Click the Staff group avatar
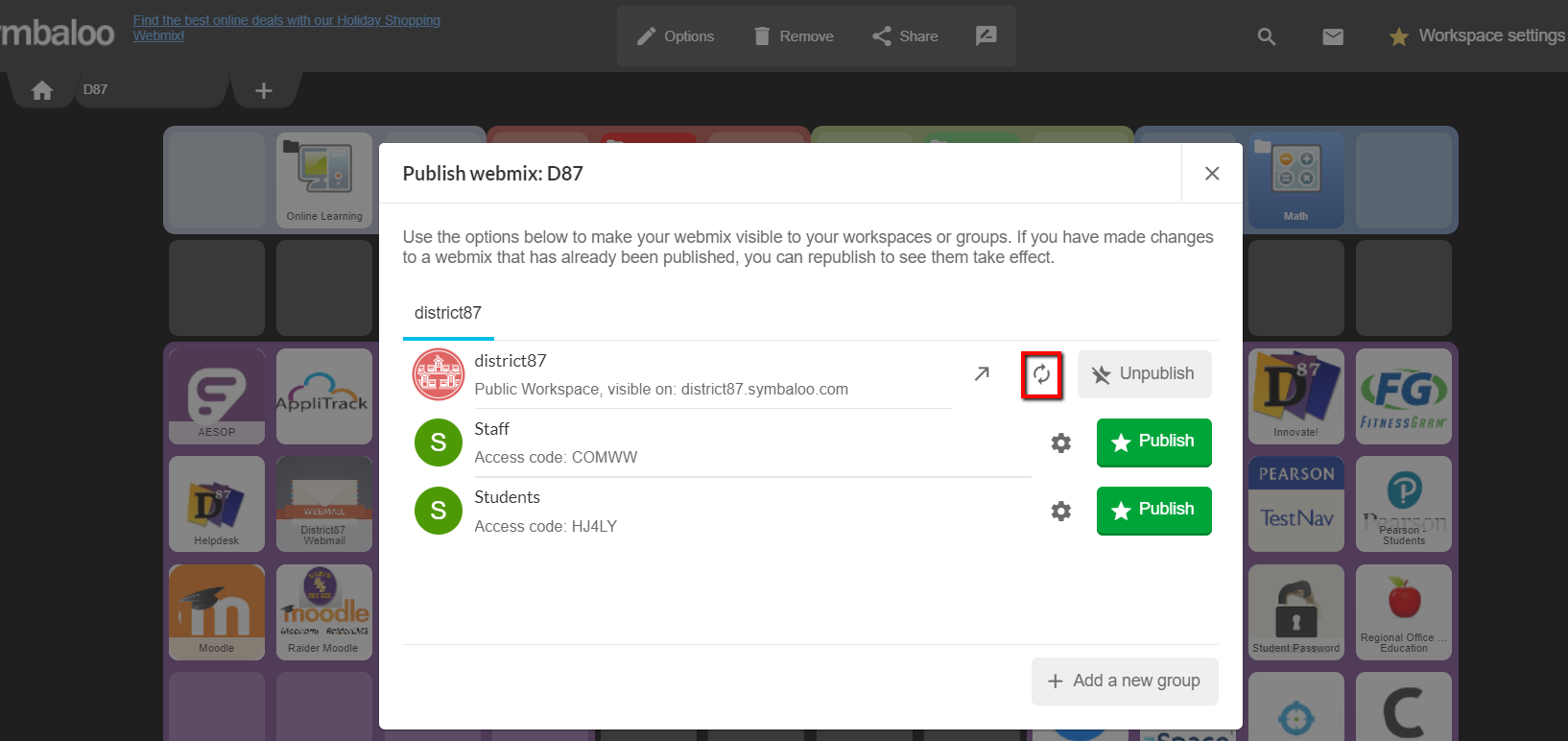The height and width of the screenshot is (741, 1568). coord(439,442)
